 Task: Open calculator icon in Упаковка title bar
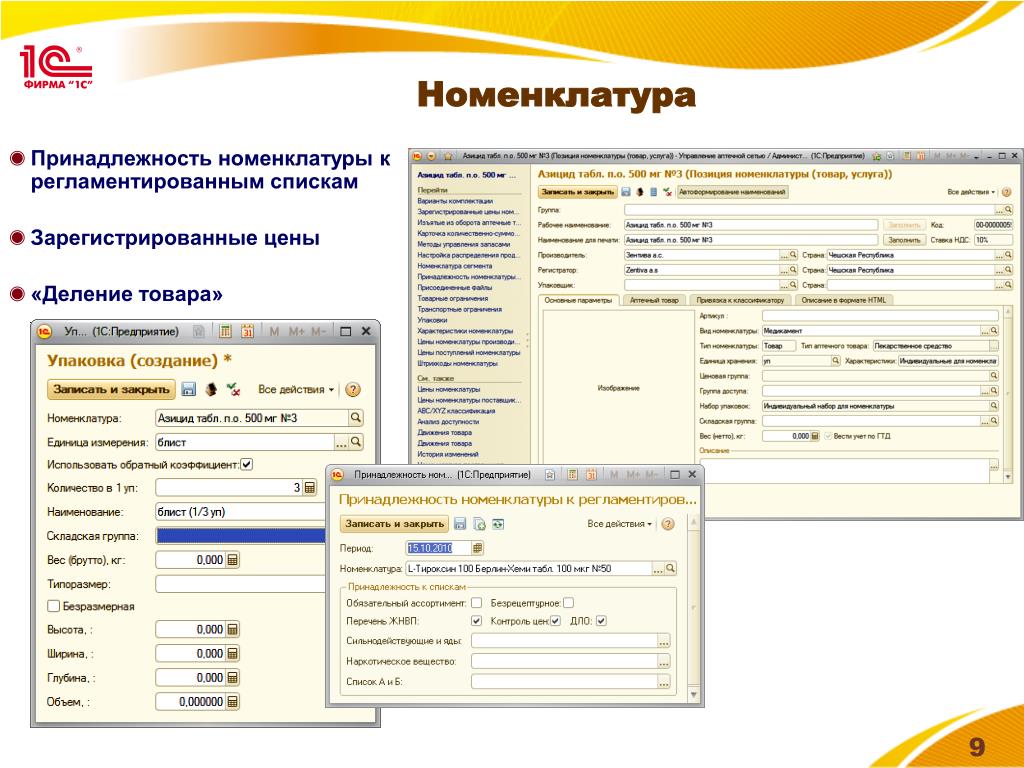click(225, 331)
